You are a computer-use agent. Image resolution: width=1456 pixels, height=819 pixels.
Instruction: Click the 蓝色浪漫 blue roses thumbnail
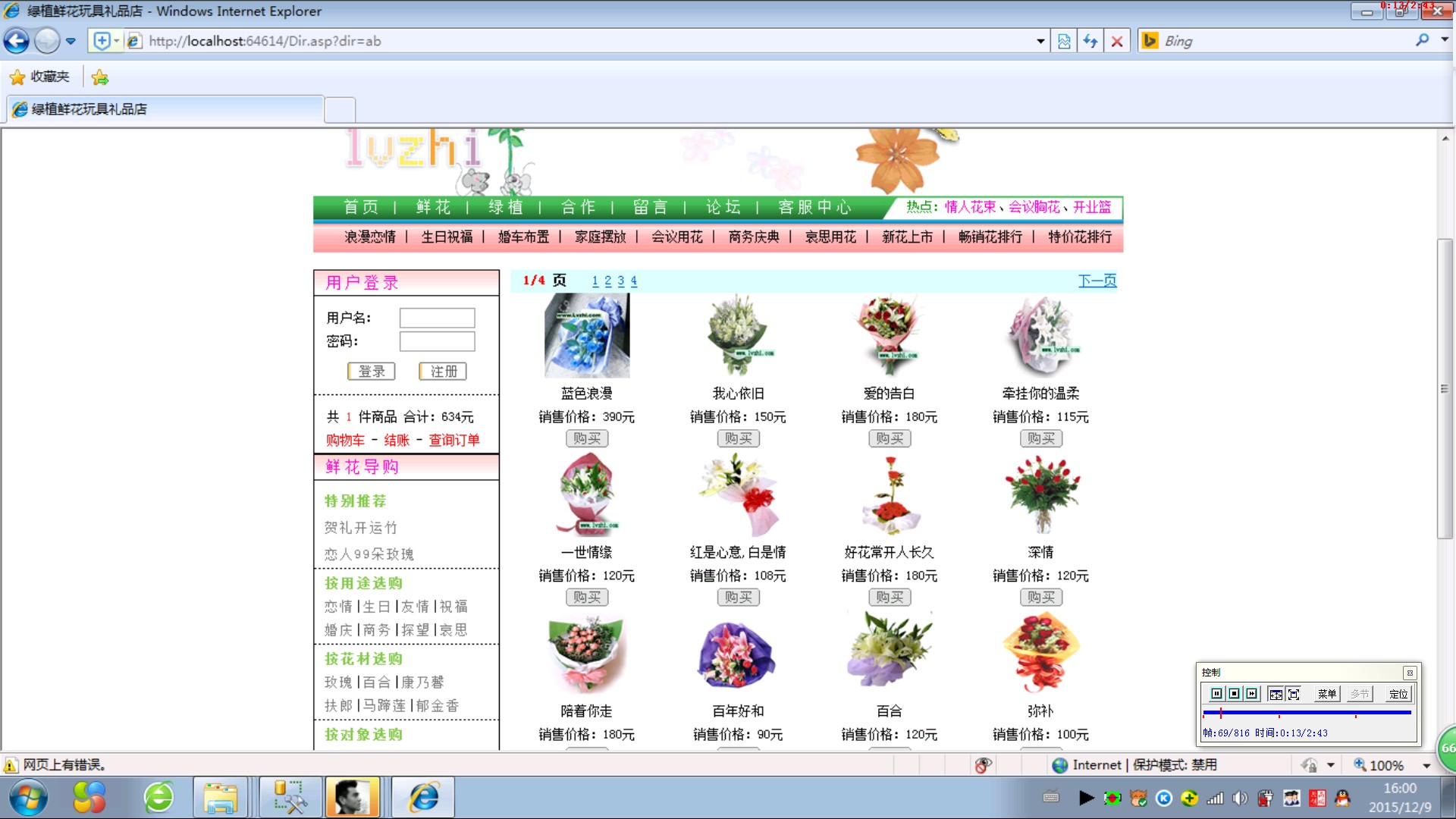(x=587, y=336)
